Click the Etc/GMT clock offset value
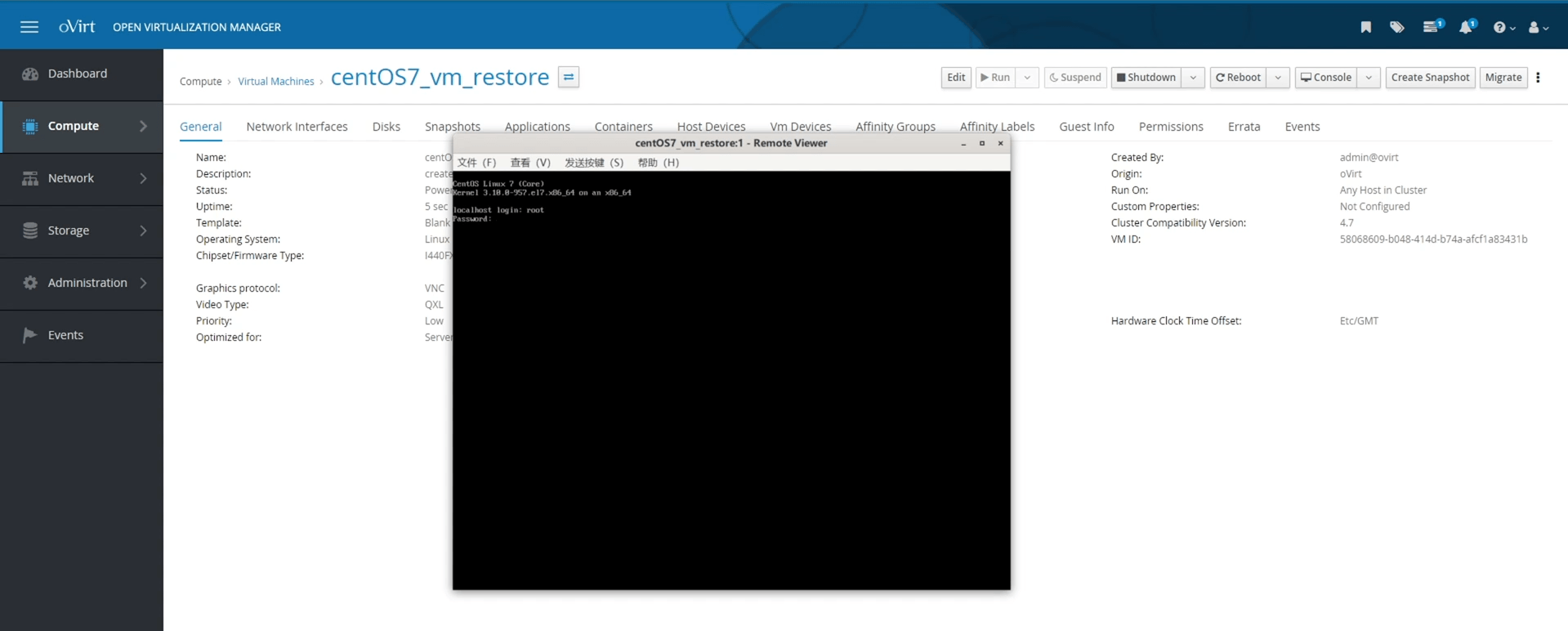 click(1359, 321)
